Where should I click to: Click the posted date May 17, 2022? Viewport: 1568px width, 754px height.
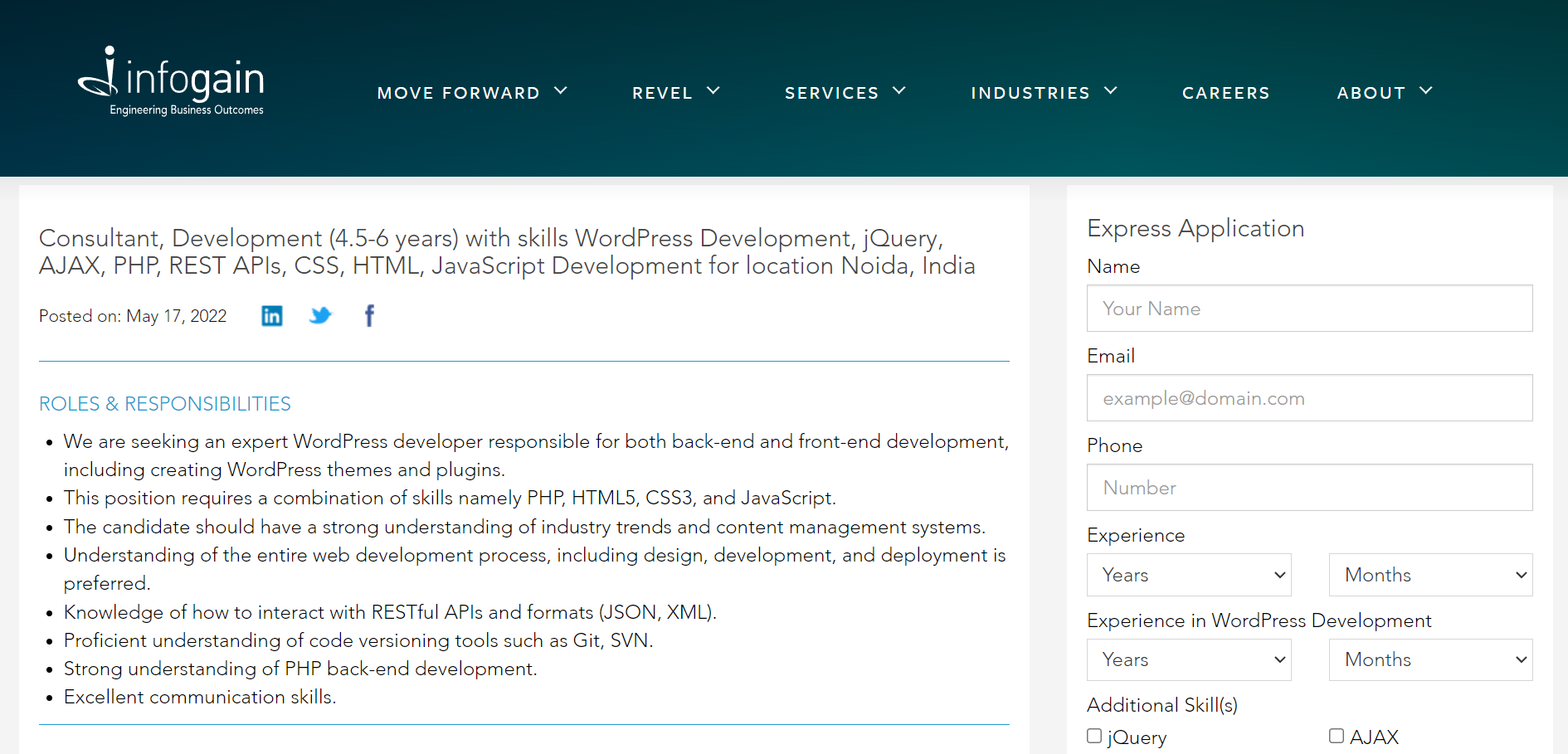(x=176, y=316)
